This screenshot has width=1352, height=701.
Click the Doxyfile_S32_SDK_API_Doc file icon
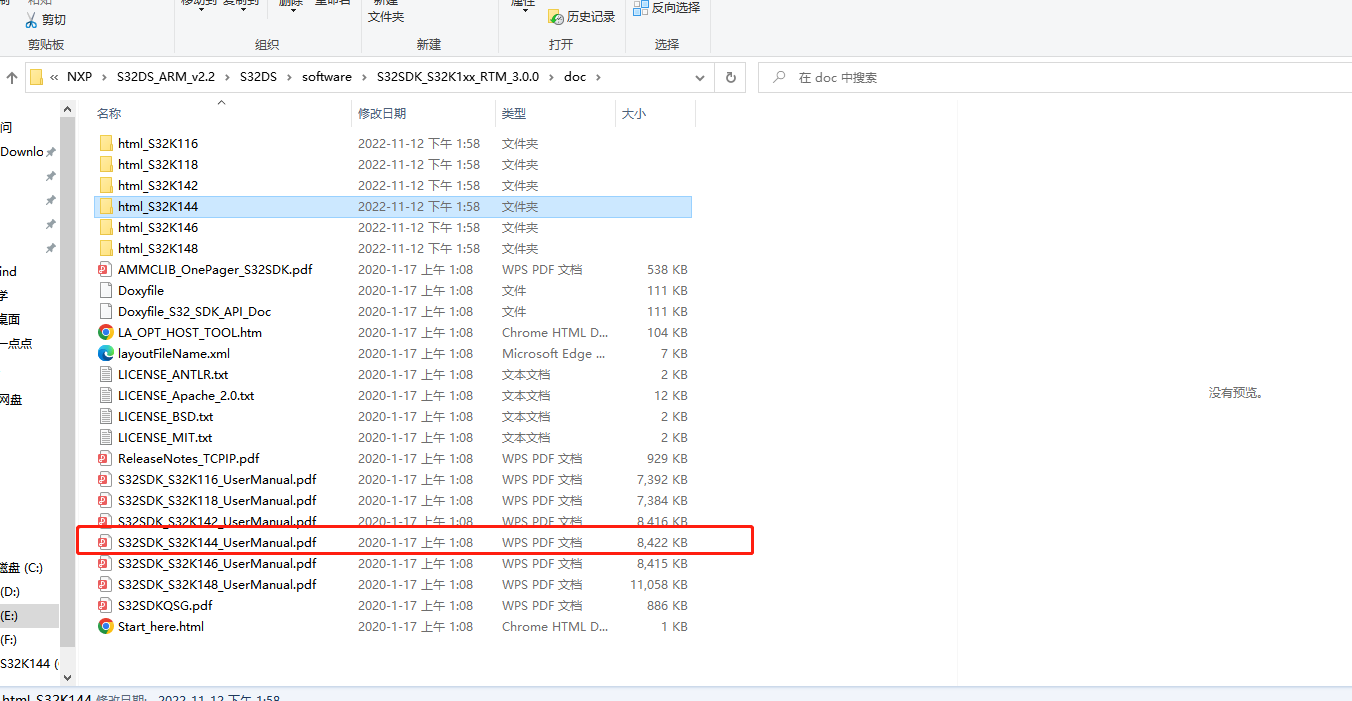[106, 311]
